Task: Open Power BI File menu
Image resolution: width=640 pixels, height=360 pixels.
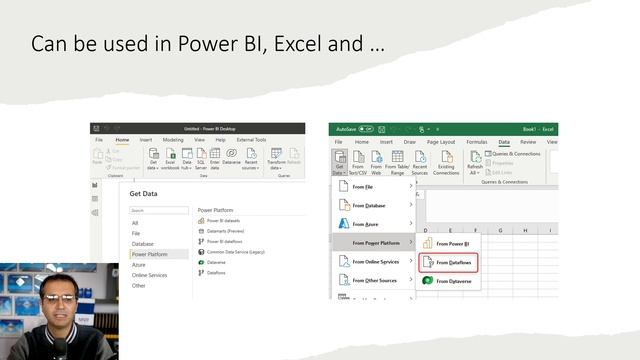Action: [99, 140]
